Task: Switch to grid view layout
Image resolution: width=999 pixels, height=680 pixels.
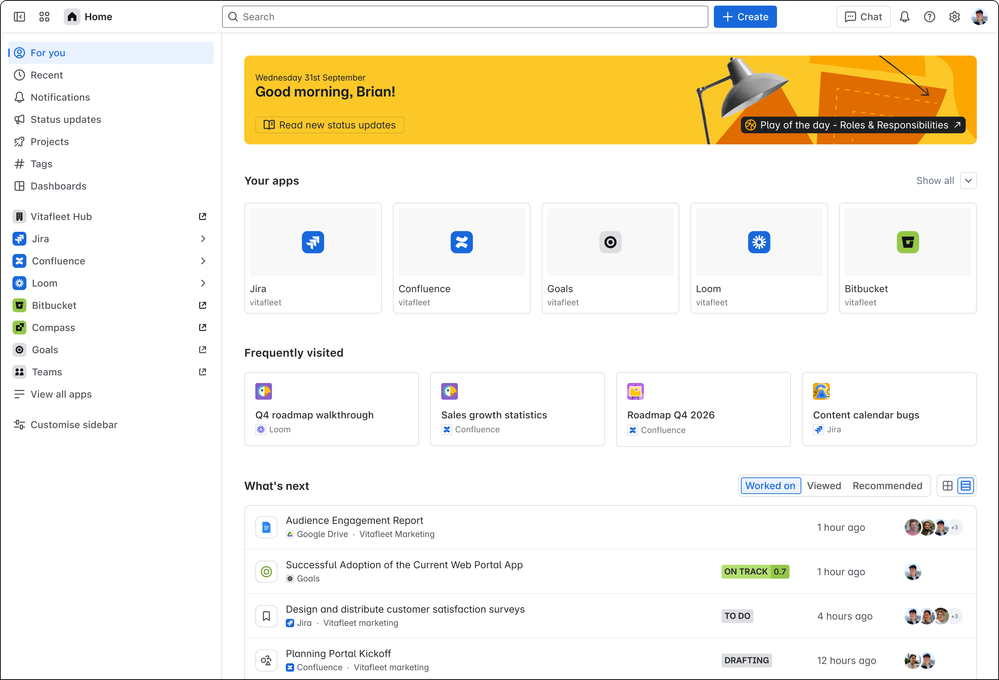Action: [x=947, y=486]
